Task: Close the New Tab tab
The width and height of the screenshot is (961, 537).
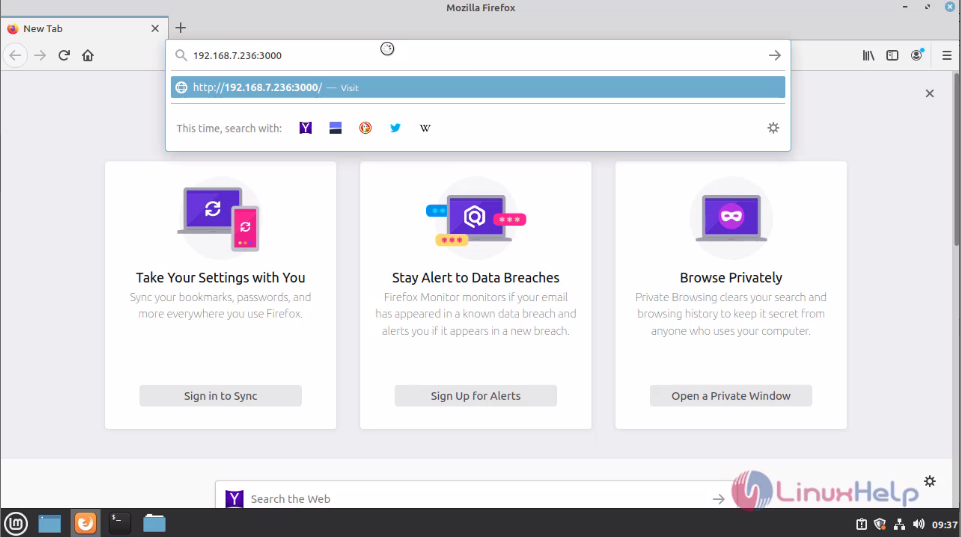Action: tap(155, 28)
